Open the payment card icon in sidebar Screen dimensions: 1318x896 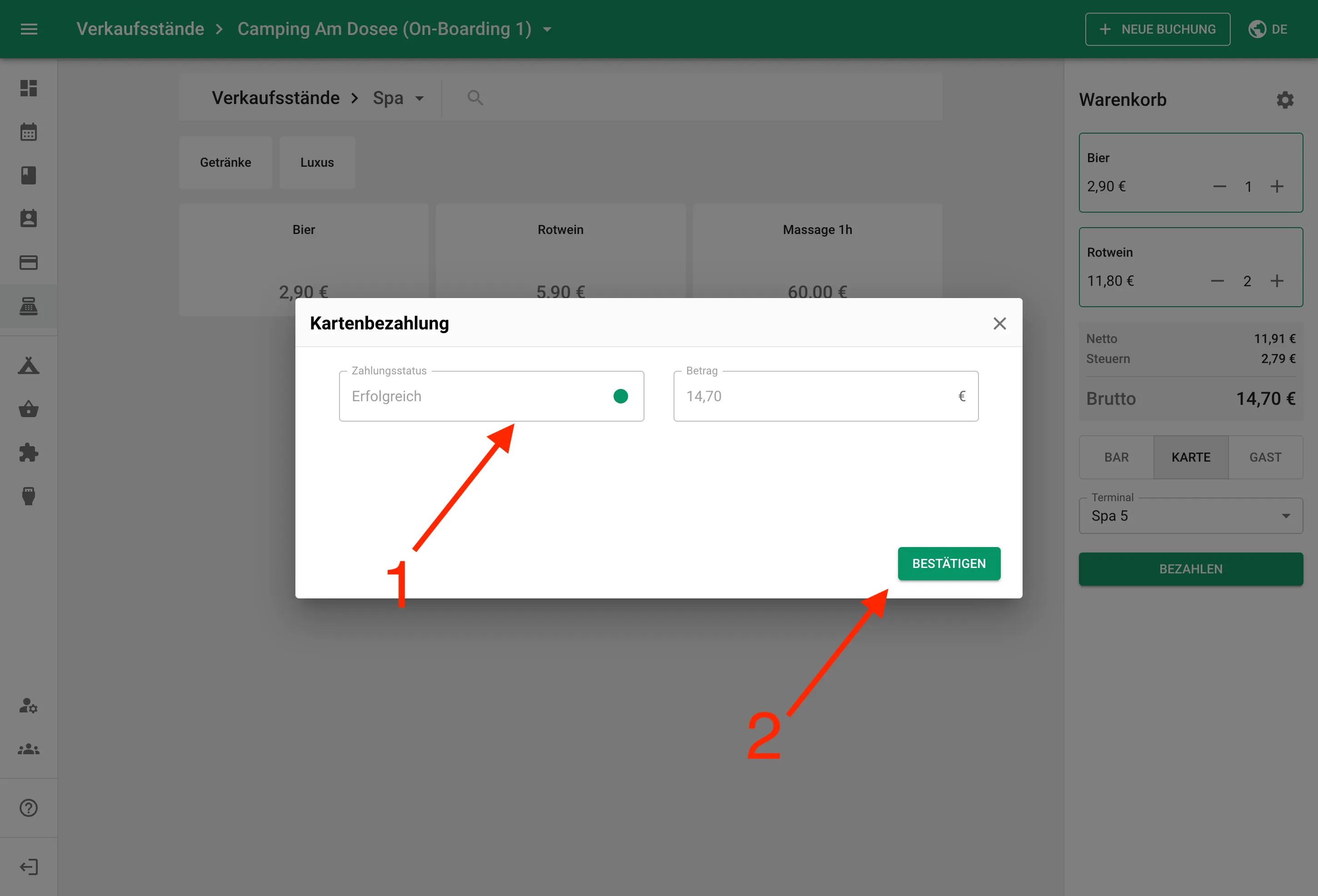tap(28, 263)
